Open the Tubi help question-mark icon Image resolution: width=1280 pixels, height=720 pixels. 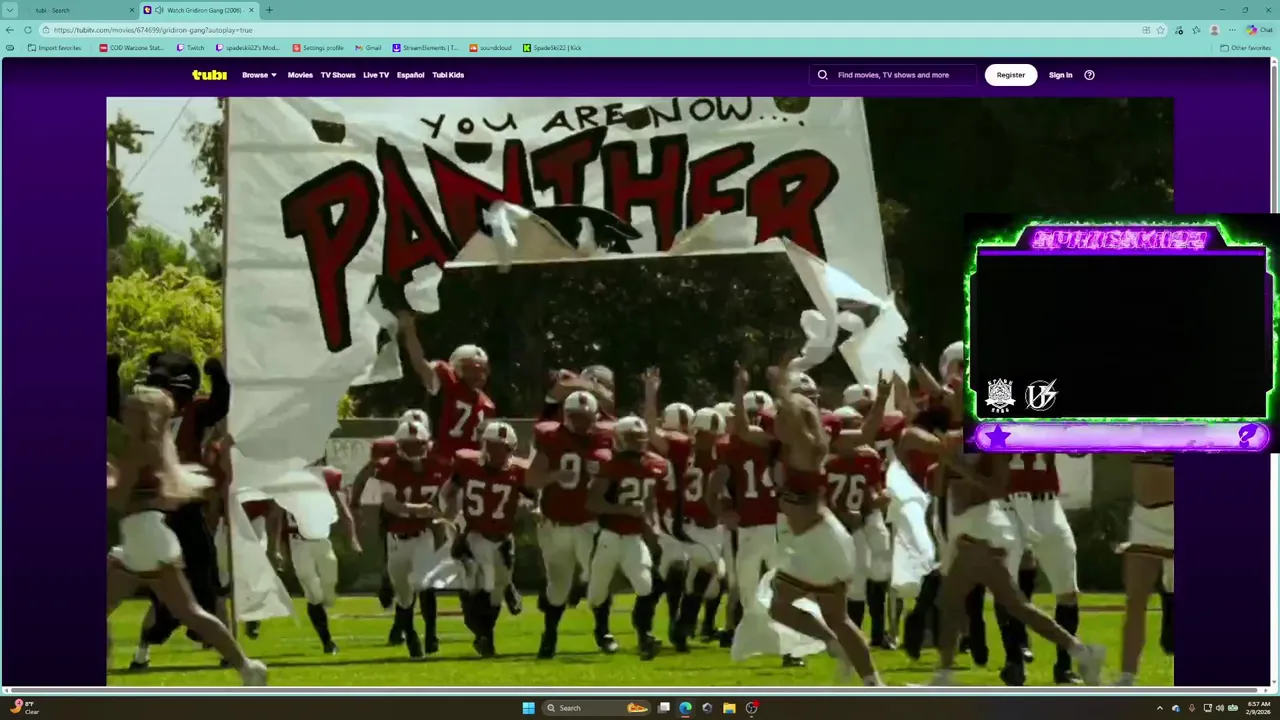pyautogui.click(x=1089, y=75)
